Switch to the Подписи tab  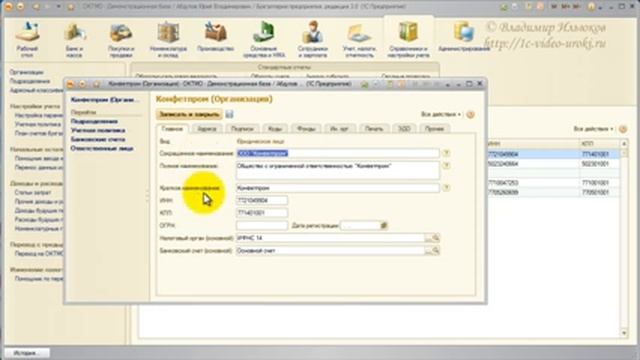click(x=242, y=129)
